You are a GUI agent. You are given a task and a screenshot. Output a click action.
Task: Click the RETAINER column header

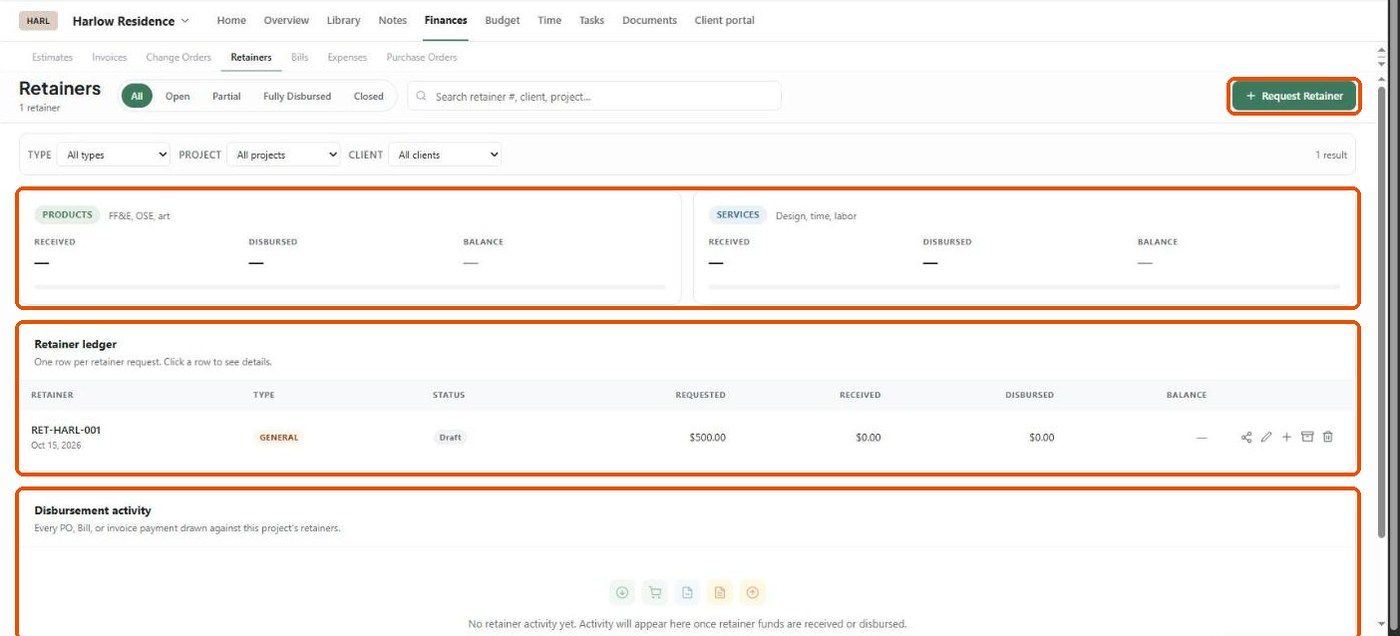click(52, 395)
